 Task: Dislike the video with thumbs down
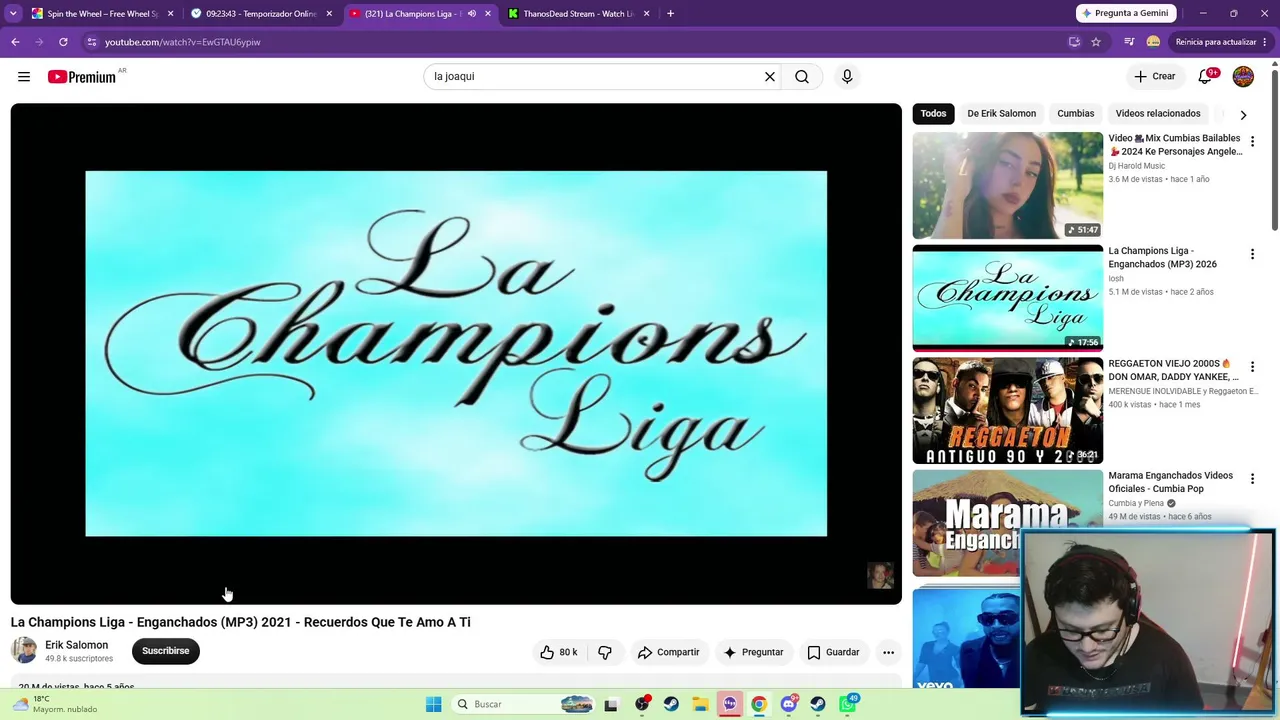pos(605,652)
